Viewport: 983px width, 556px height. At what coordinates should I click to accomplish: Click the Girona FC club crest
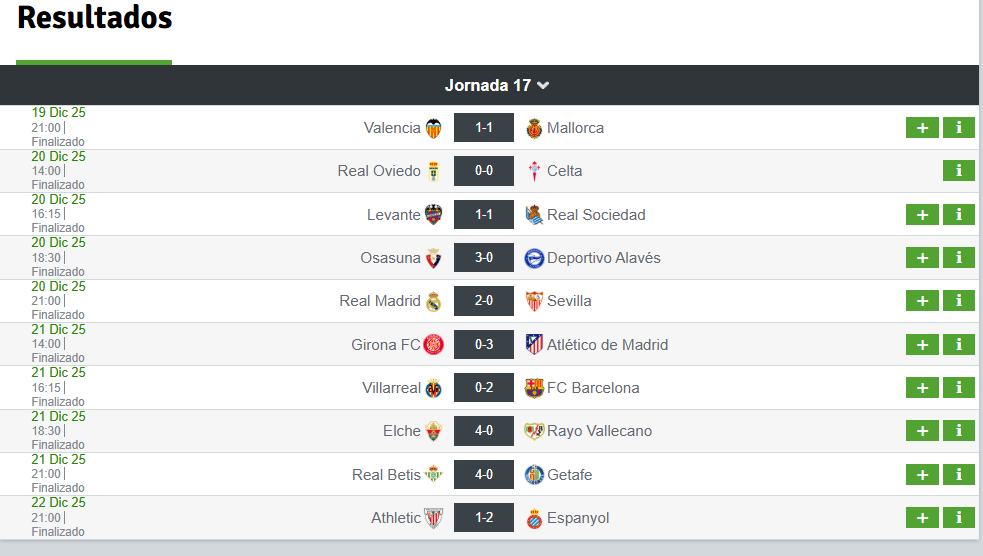tap(434, 345)
